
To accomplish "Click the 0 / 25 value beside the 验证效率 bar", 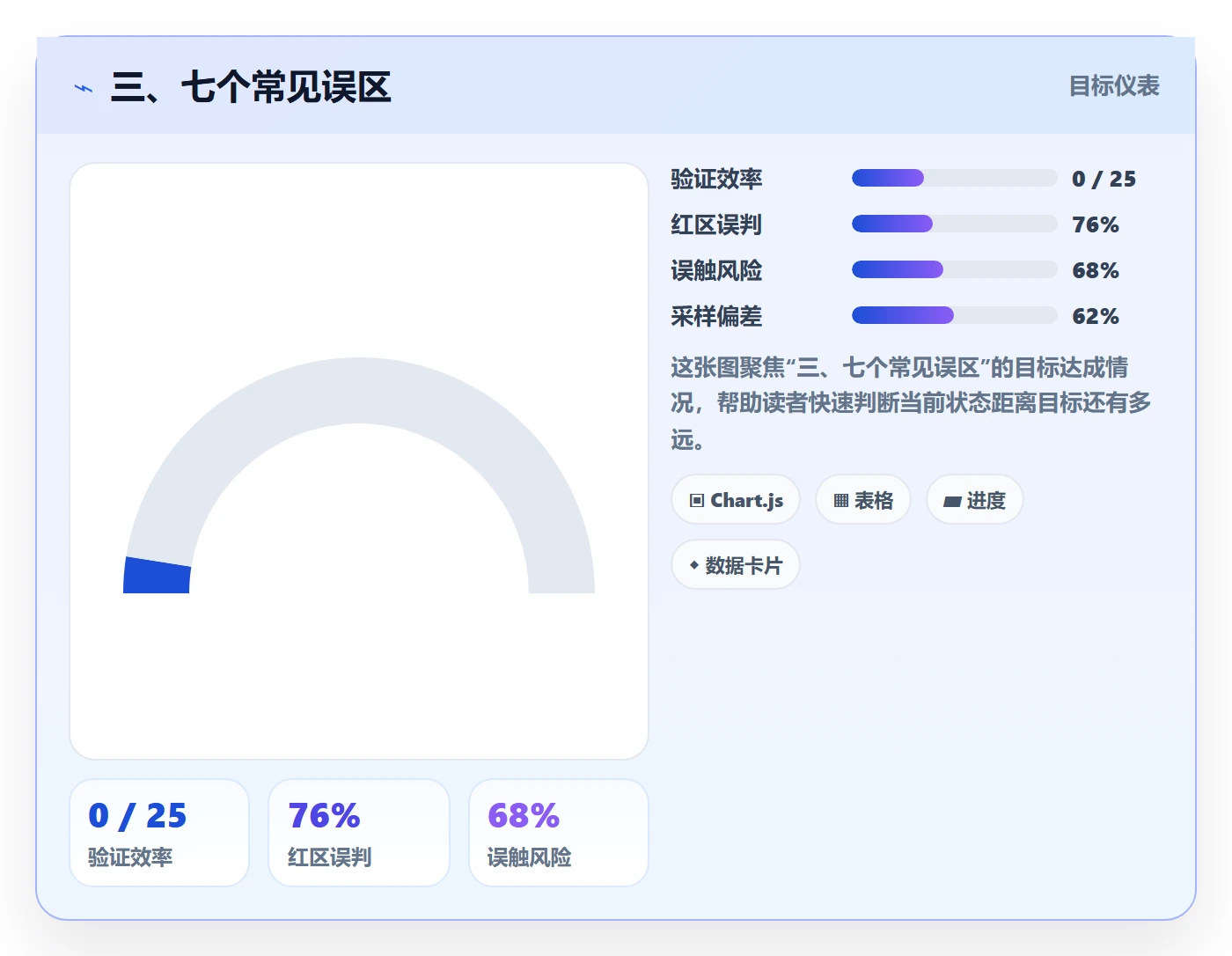I will click(x=1104, y=179).
